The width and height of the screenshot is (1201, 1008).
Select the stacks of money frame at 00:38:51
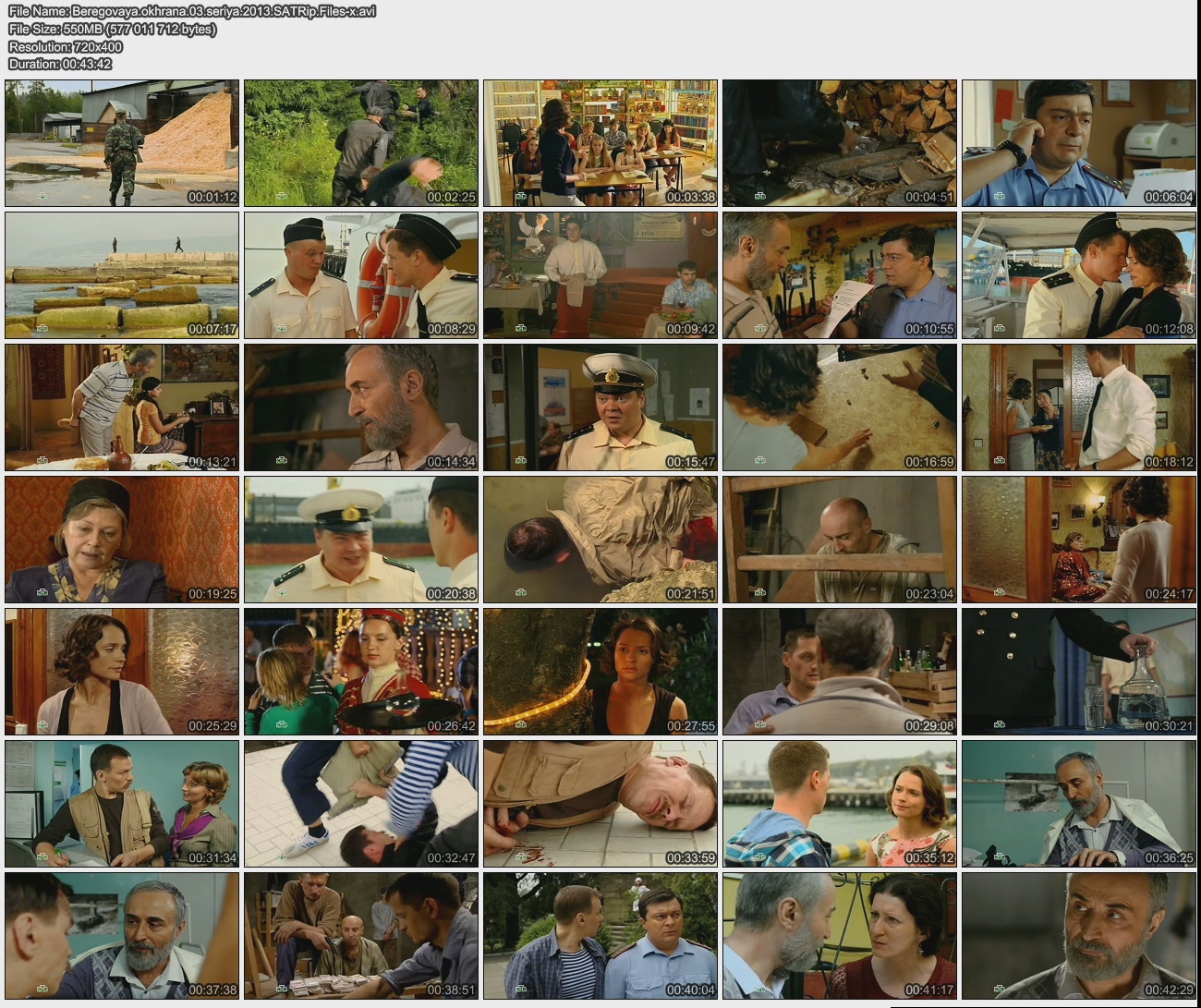pos(361,936)
